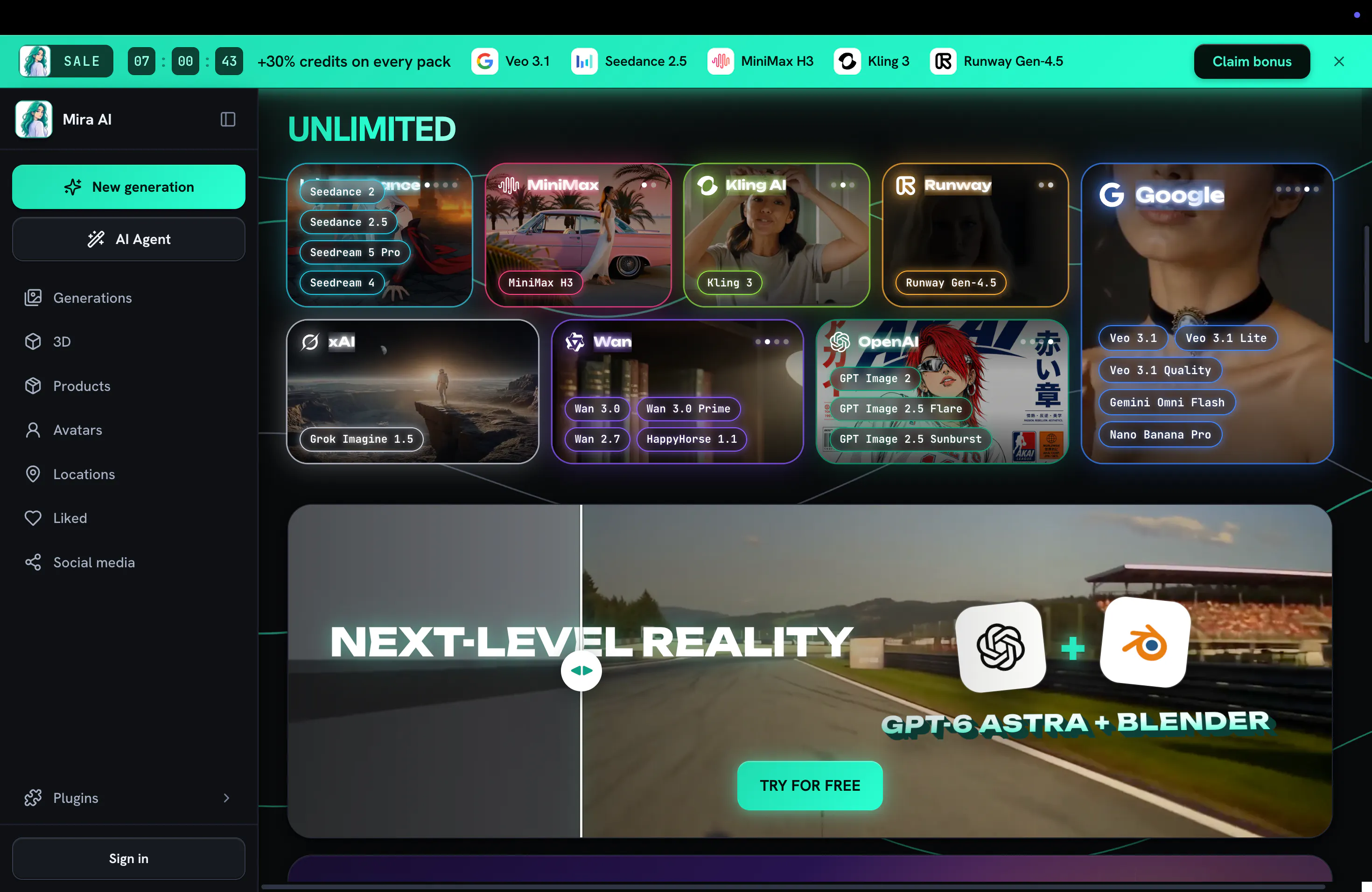Click the Mira AI avatar logo in sidebar

tap(34, 119)
